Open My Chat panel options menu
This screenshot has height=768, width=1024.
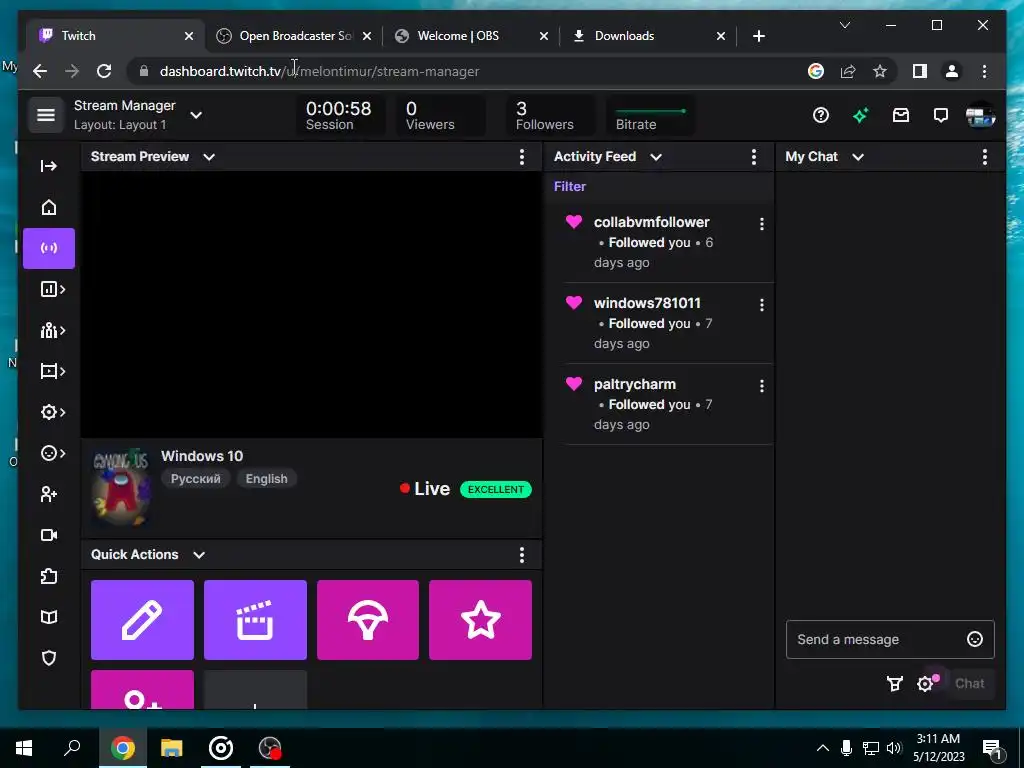click(985, 157)
